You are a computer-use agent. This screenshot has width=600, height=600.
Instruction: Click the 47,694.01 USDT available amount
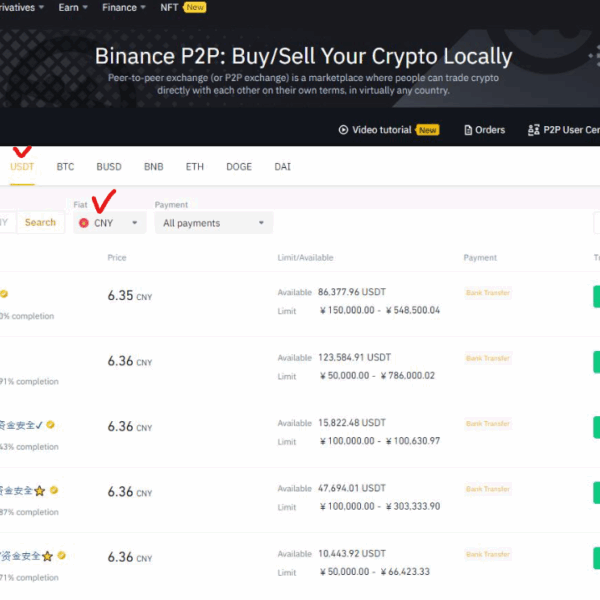click(x=352, y=488)
